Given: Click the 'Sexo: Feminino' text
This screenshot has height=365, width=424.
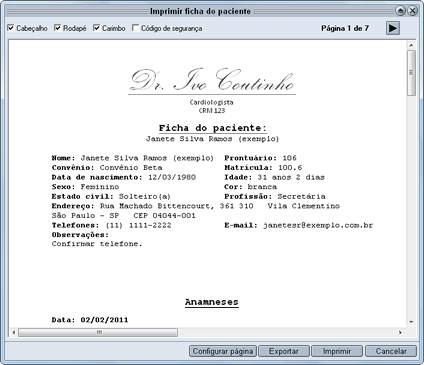Looking at the screenshot, I should (85, 187).
